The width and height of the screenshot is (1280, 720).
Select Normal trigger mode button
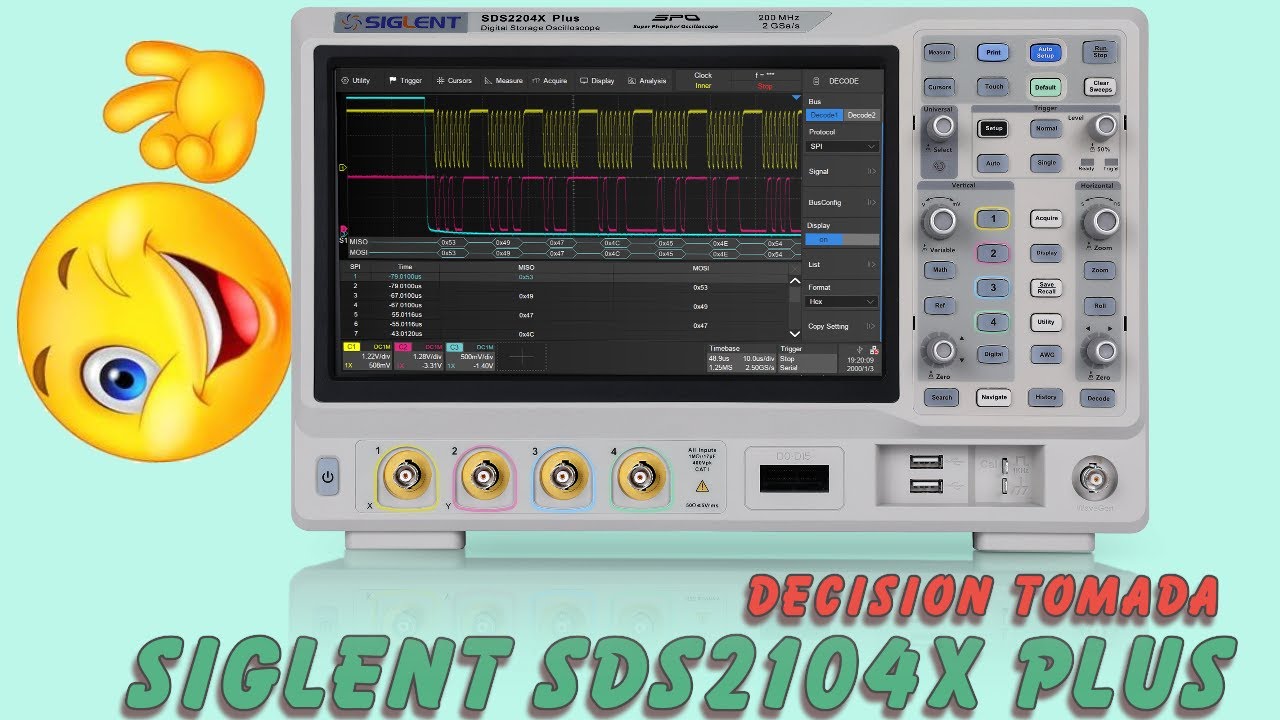tap(1046, 129)
